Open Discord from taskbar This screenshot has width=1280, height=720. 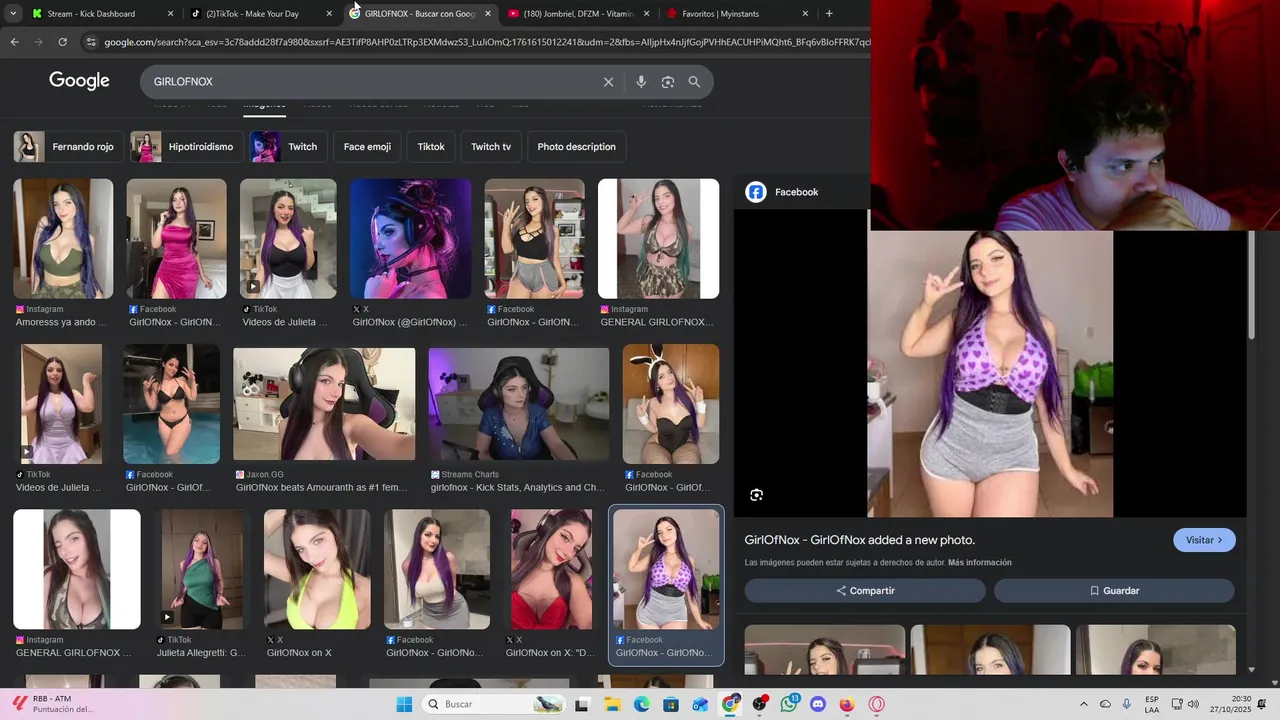pos(818,704)
